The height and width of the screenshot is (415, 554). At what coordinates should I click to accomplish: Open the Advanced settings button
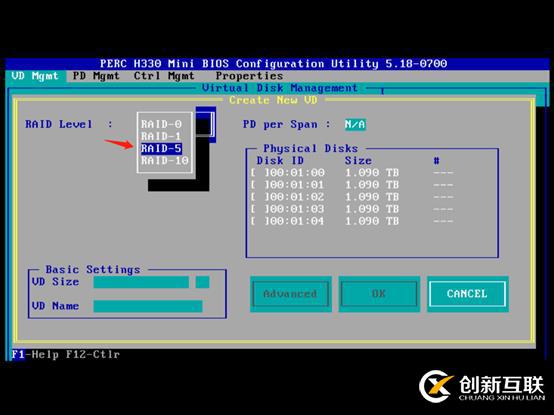[x=290, y=294]
